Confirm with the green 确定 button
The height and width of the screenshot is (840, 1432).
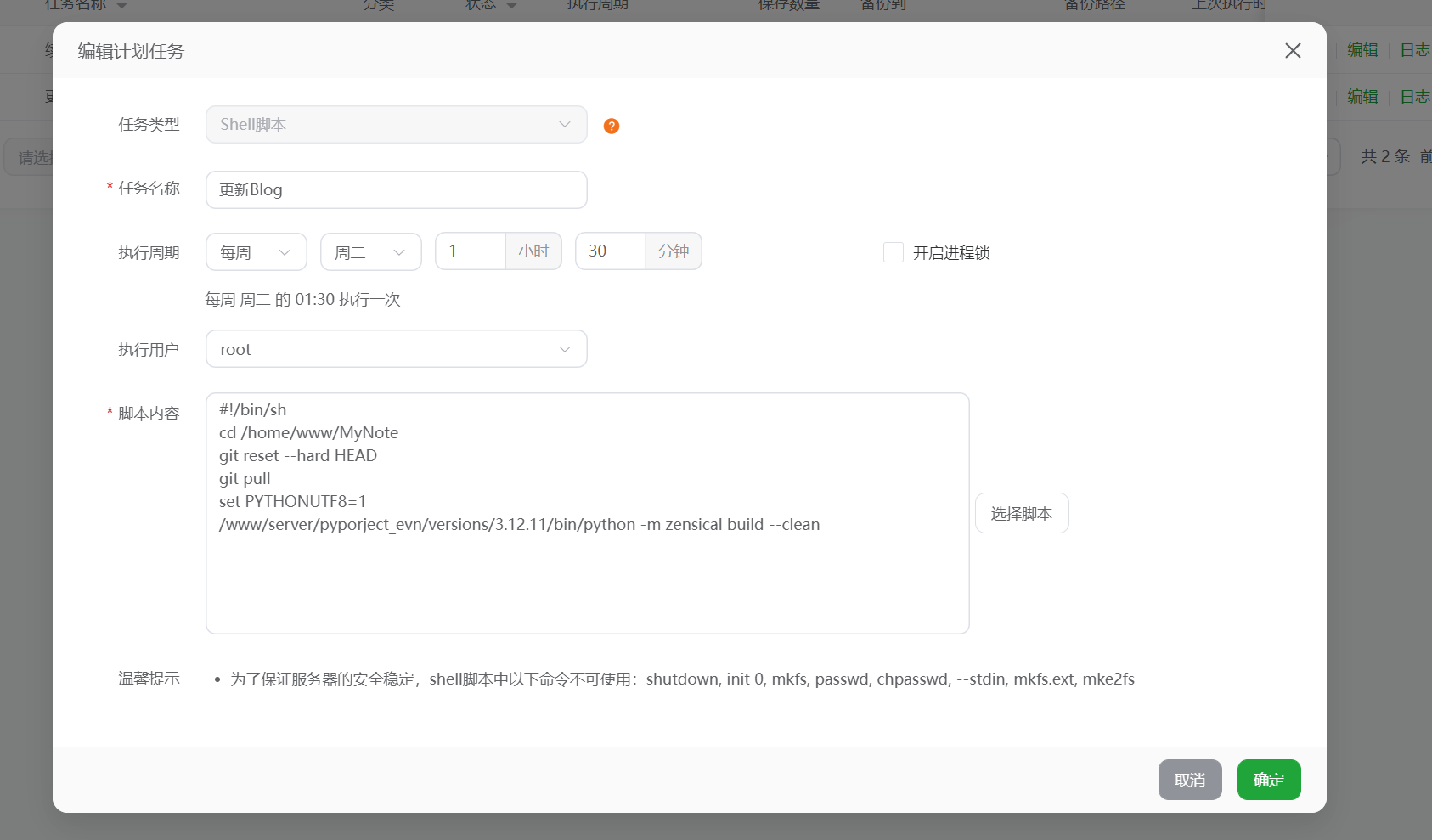(1268, 780)
